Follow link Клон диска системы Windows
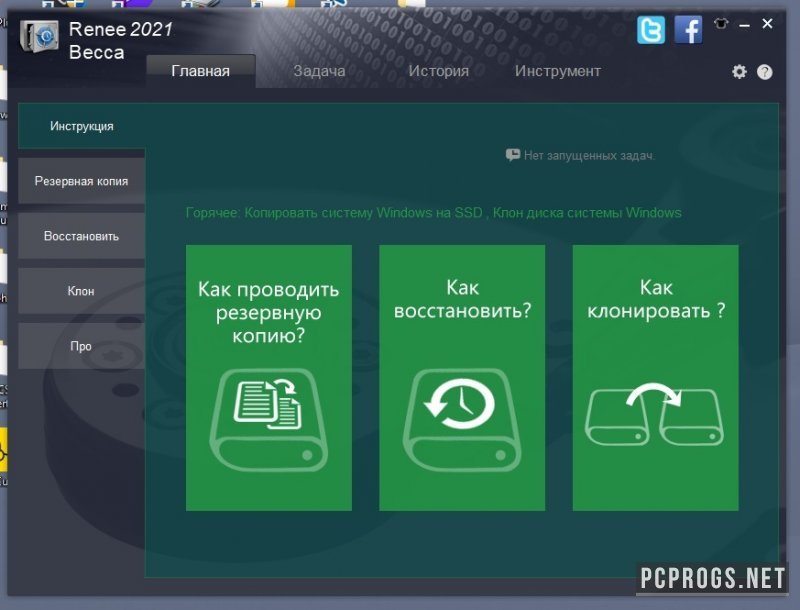 pos(587,213)
